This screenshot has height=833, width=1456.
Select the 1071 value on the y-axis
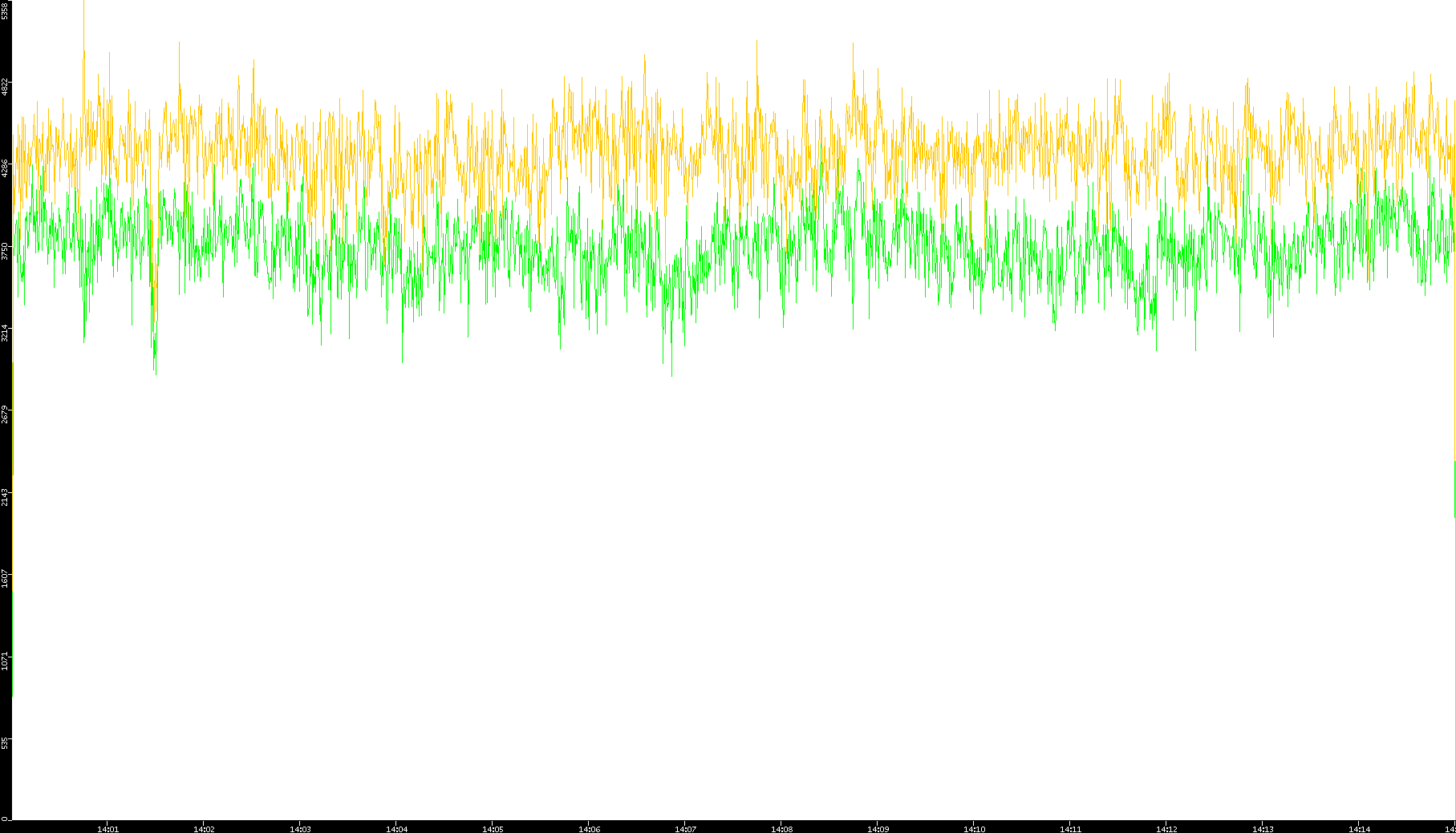[5, 661]
